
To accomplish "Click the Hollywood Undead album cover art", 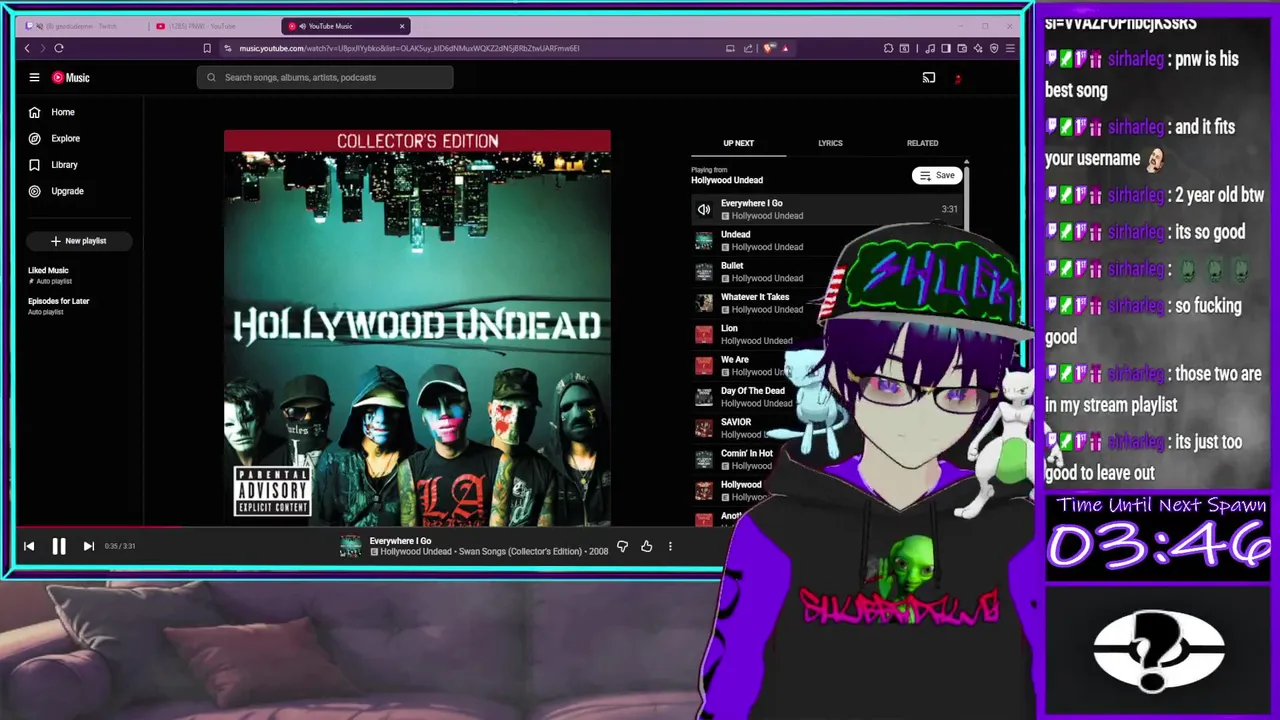I will point(417,328).
